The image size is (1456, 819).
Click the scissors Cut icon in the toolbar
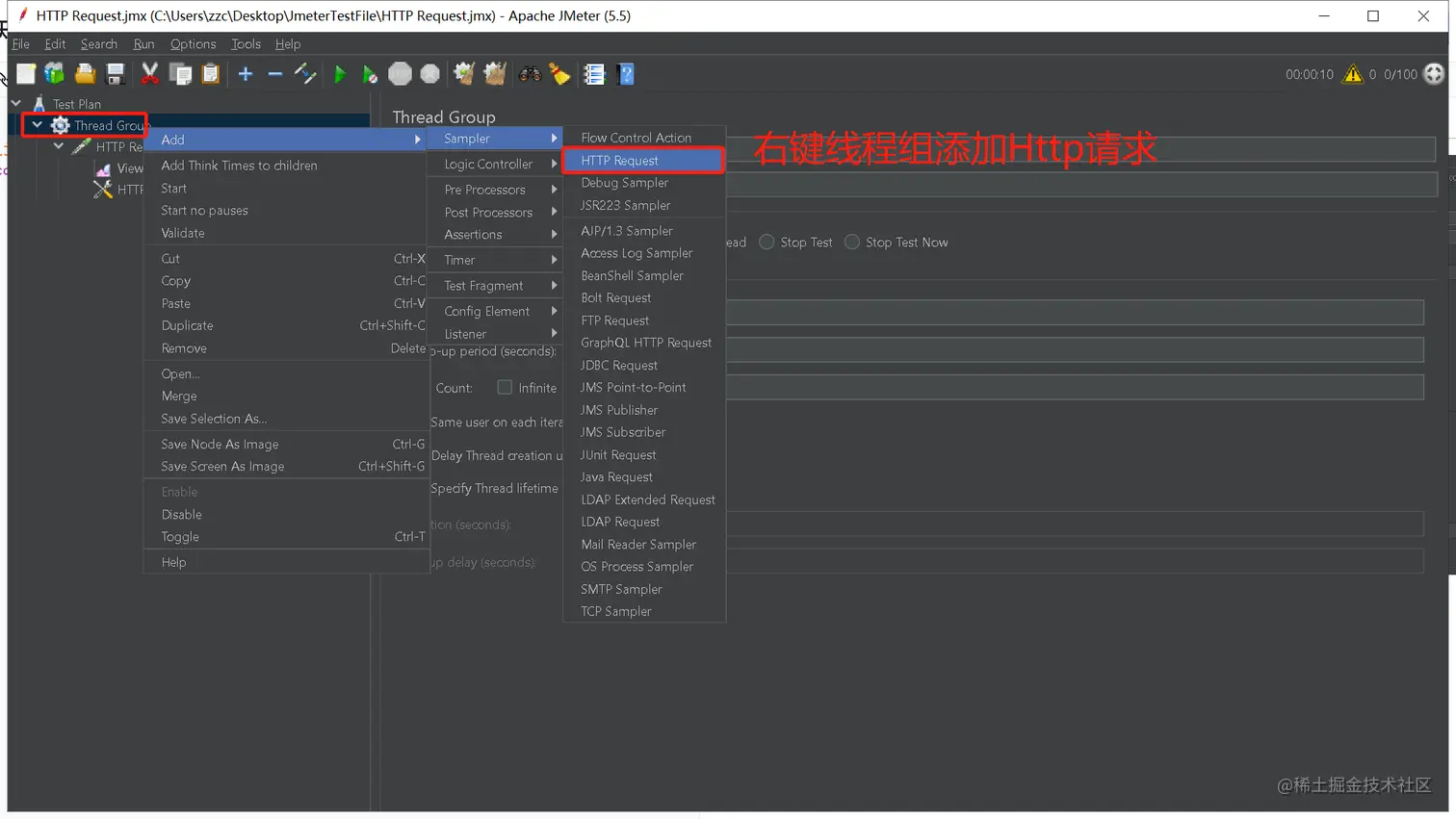[x=150, y=74]
